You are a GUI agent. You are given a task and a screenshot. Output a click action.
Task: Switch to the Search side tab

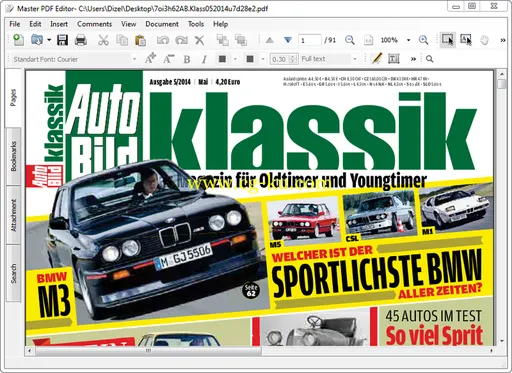13,273
